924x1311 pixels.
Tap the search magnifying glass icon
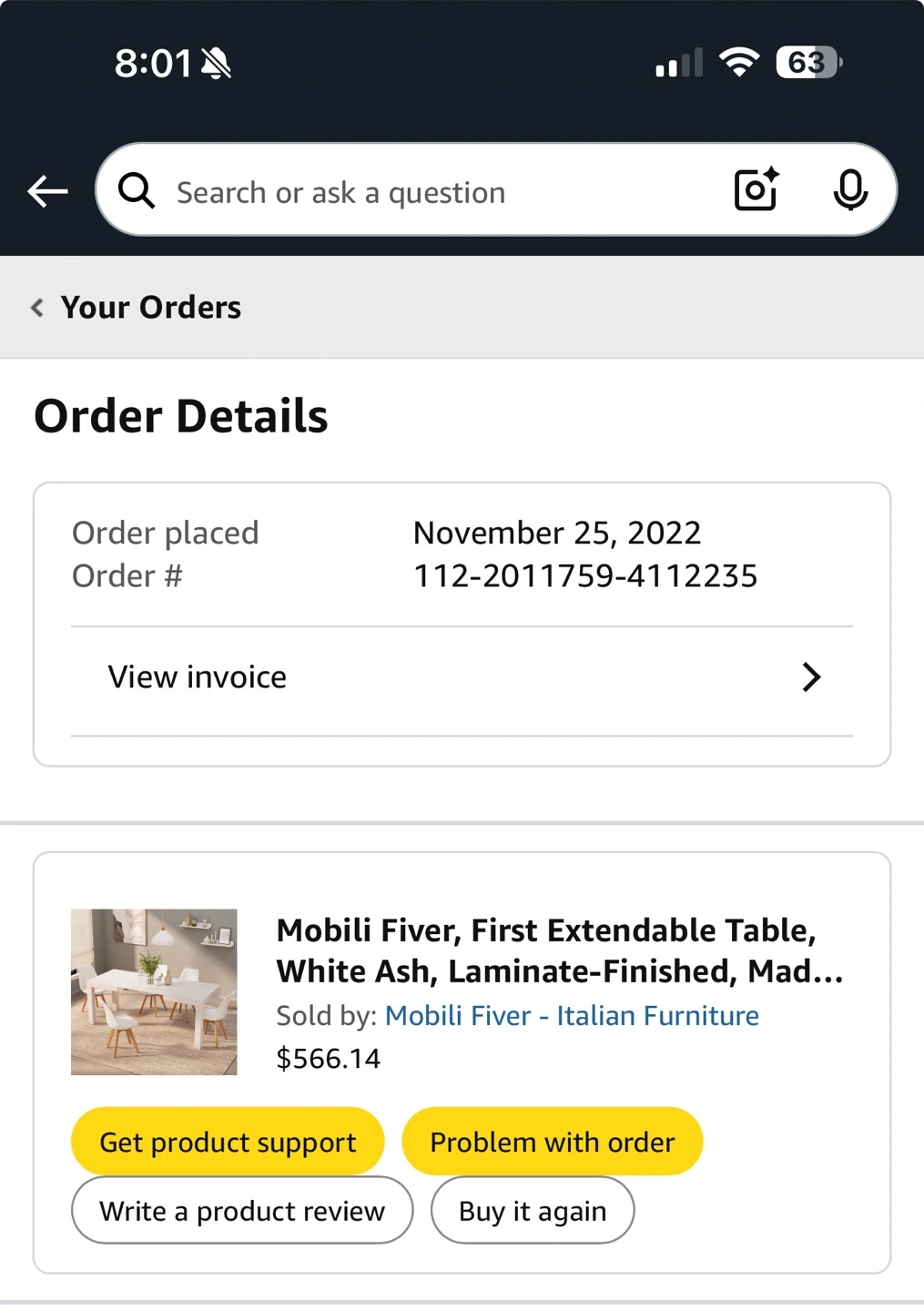click(137, 191)
